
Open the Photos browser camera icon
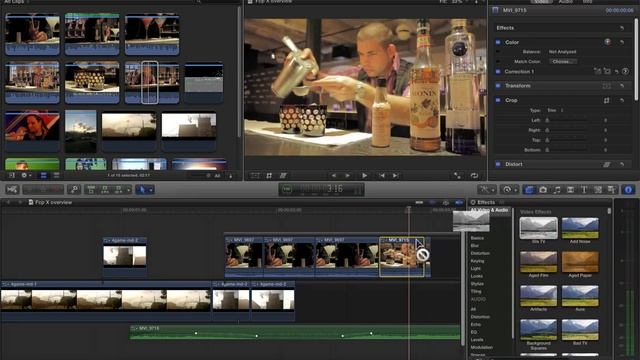coord(543,189)
